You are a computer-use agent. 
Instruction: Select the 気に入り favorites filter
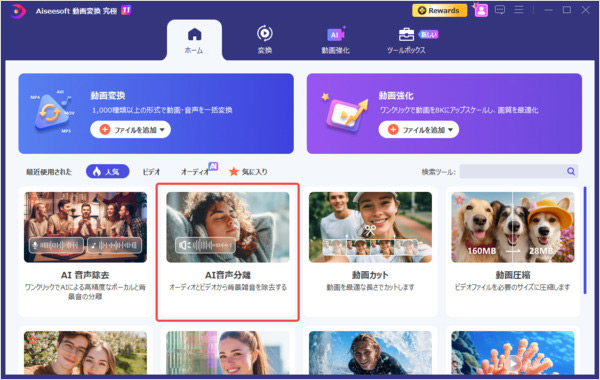pyautogui.click(x=248, y=172)
